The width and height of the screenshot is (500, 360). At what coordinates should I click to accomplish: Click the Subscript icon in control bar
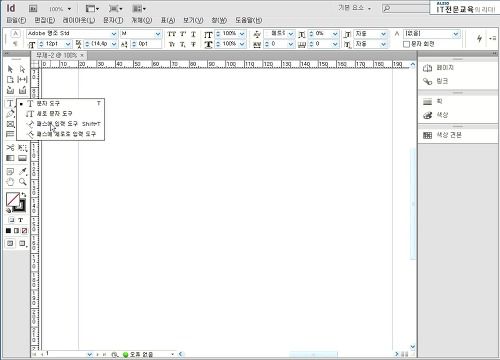(183, 44)
